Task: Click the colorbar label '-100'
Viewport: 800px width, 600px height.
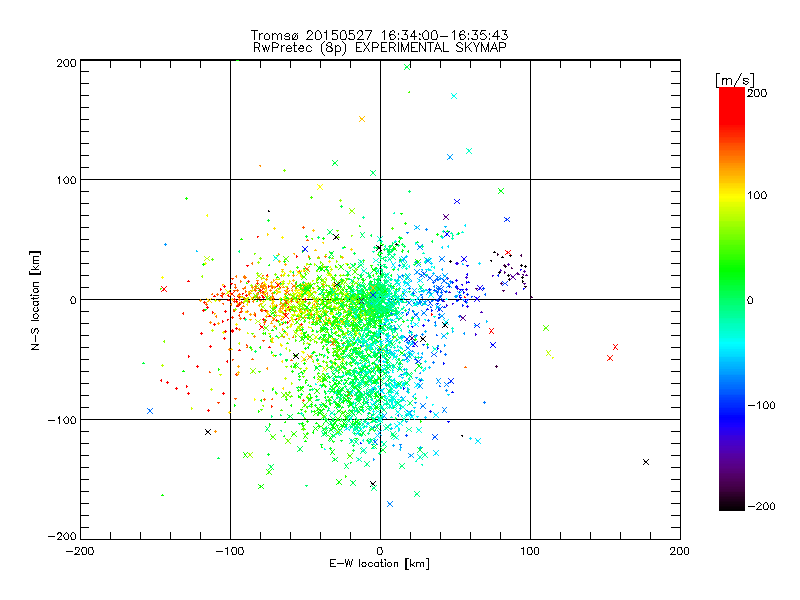Action: coord(761,405)
